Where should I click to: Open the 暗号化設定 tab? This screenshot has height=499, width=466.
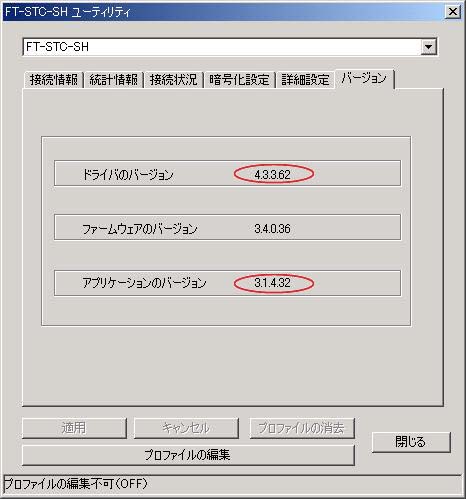(x=239, y=80)
